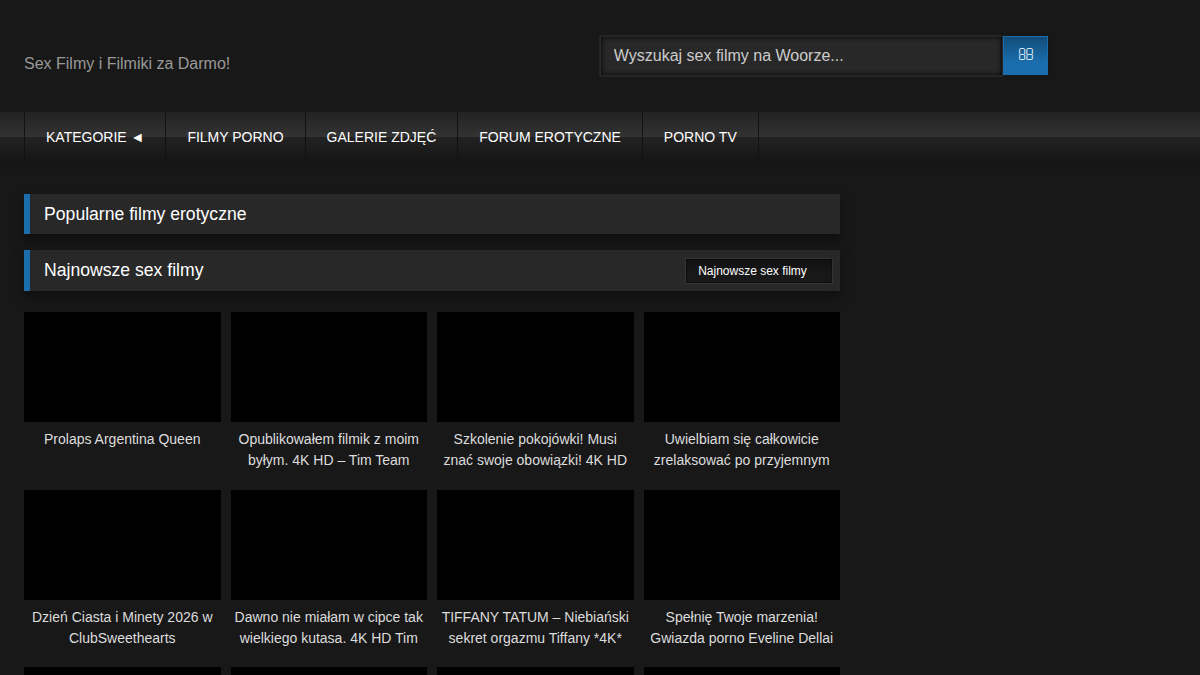
Task: Open thumbnail above 'Dzień Ciasta i Minety 2026'
Action: 122,545
